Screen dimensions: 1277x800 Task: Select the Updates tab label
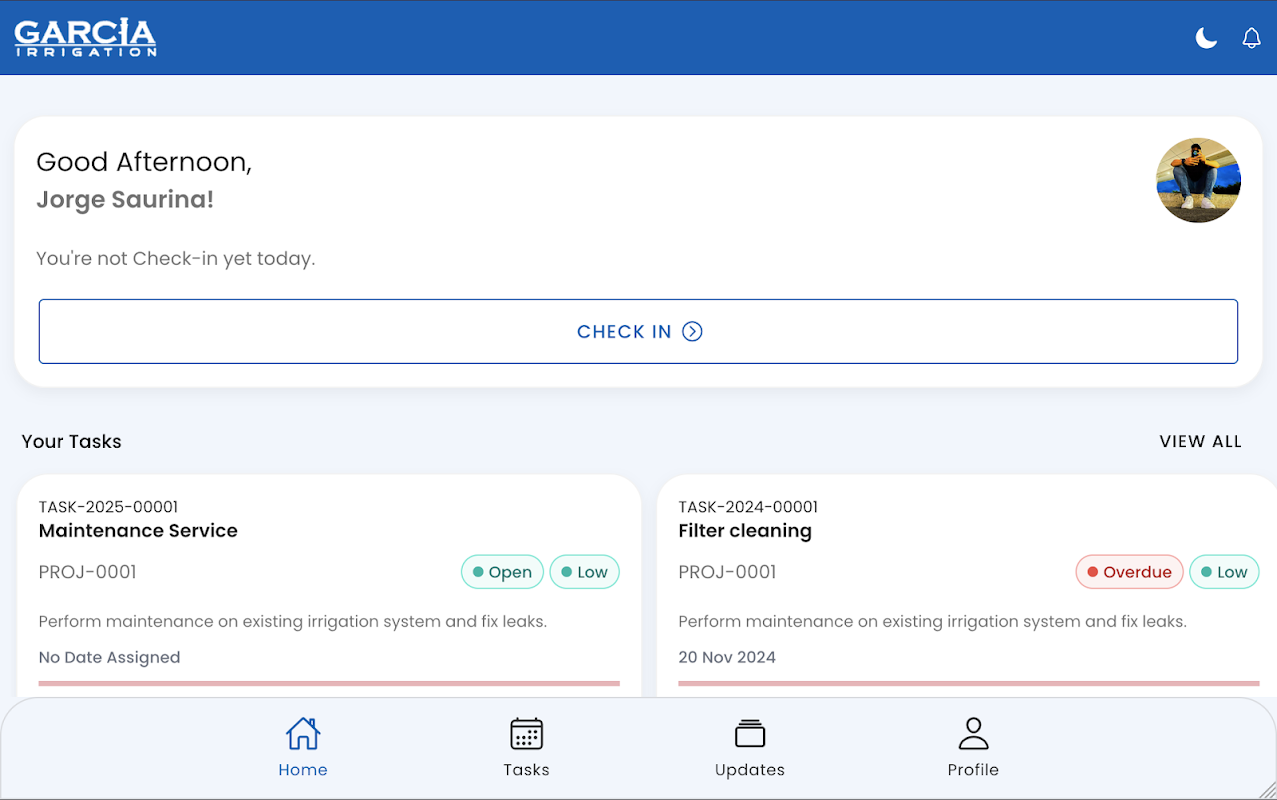[x=750, y=770]
